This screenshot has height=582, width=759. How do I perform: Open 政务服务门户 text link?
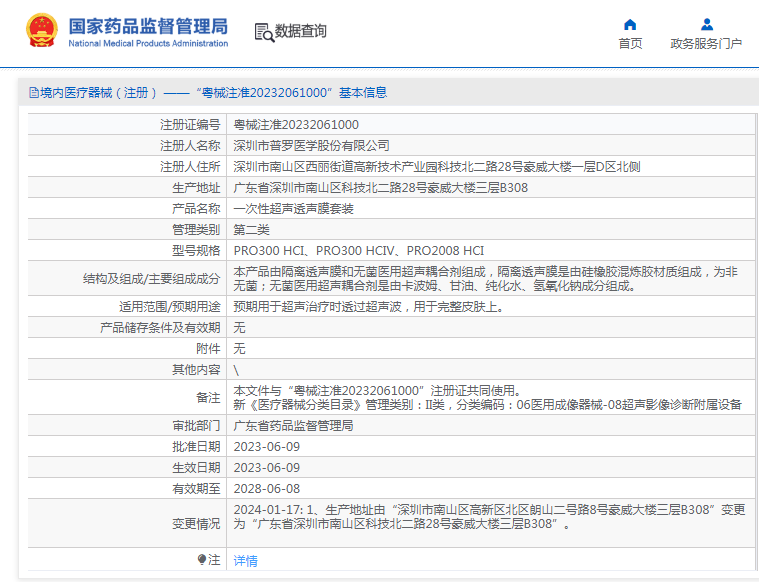click(x=706, y=44)
